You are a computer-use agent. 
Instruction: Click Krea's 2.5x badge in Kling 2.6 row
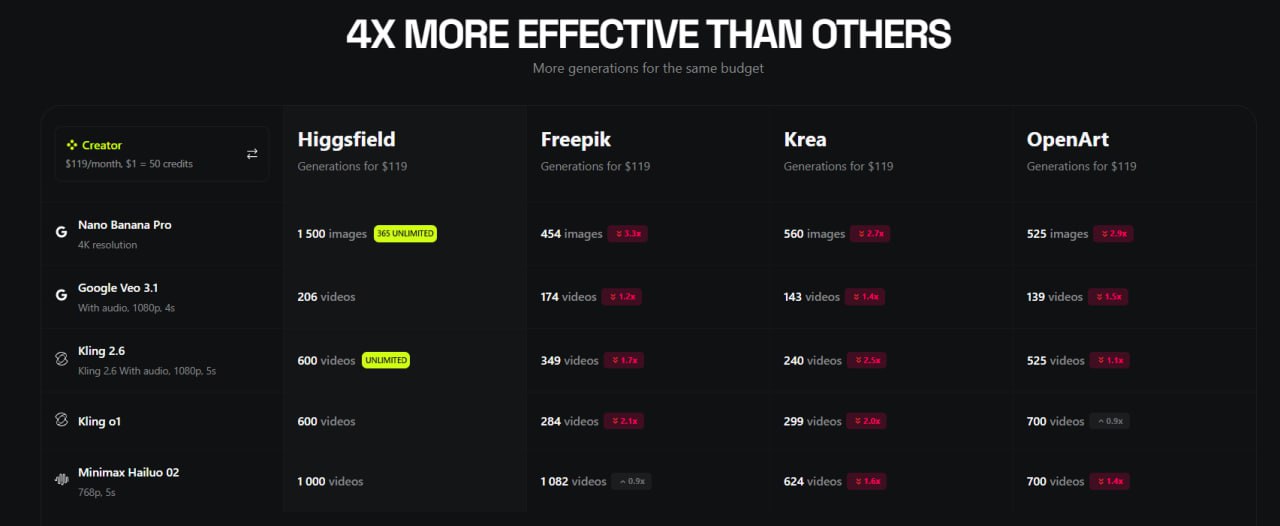tap(868, 360)
